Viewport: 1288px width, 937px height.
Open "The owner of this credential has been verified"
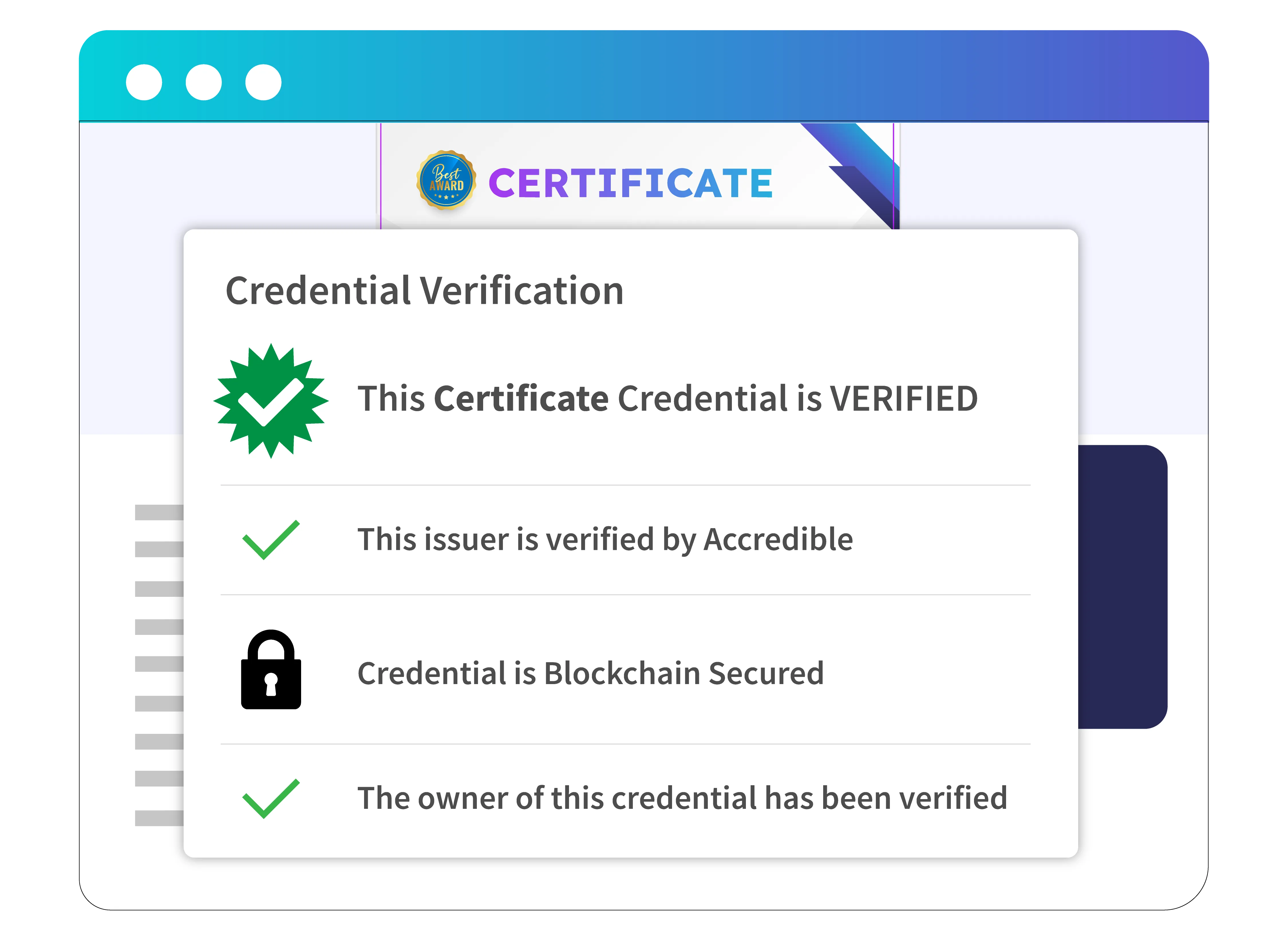(x=682, y=798)
